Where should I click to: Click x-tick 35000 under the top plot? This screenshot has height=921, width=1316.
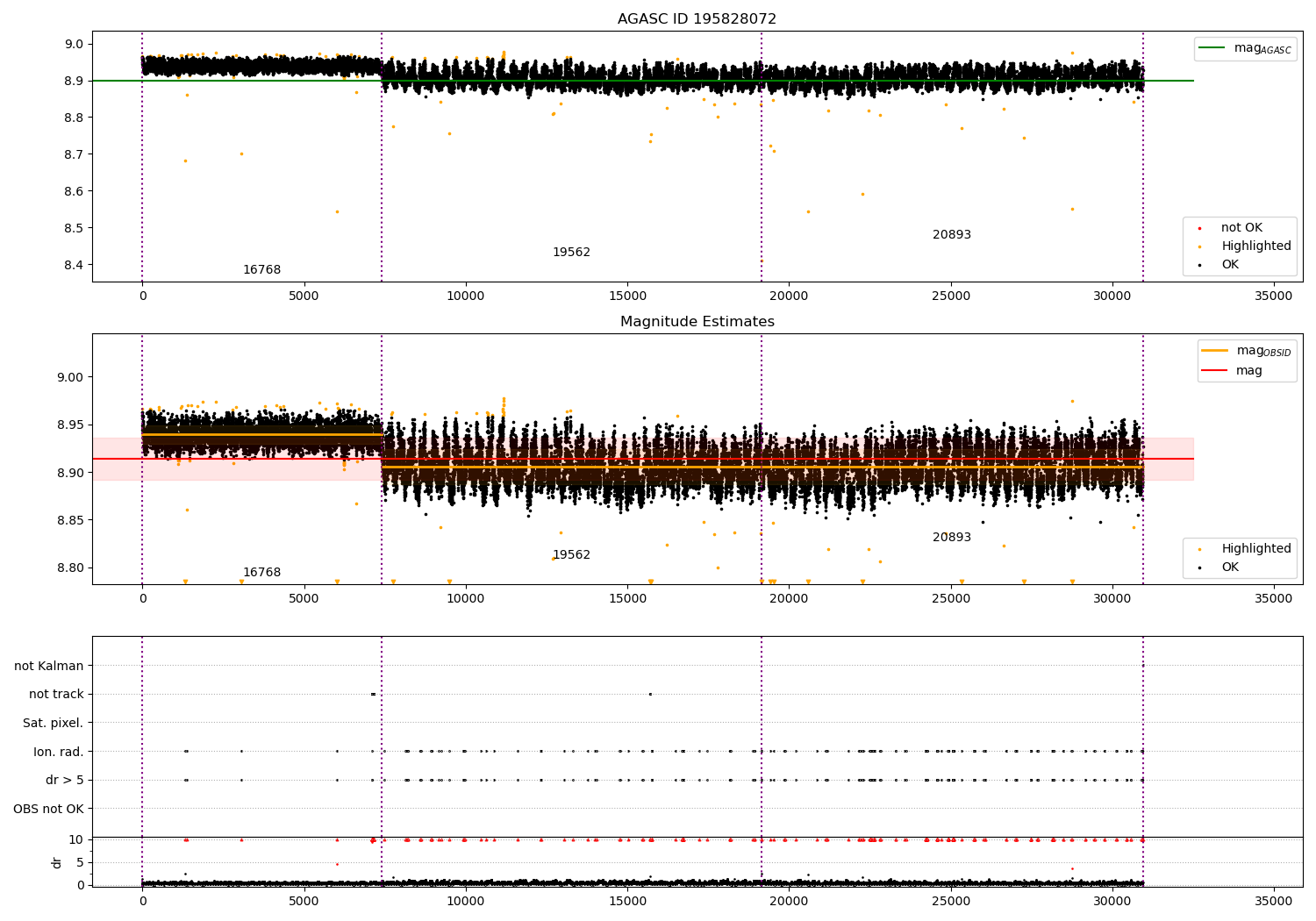(1274, 296)
